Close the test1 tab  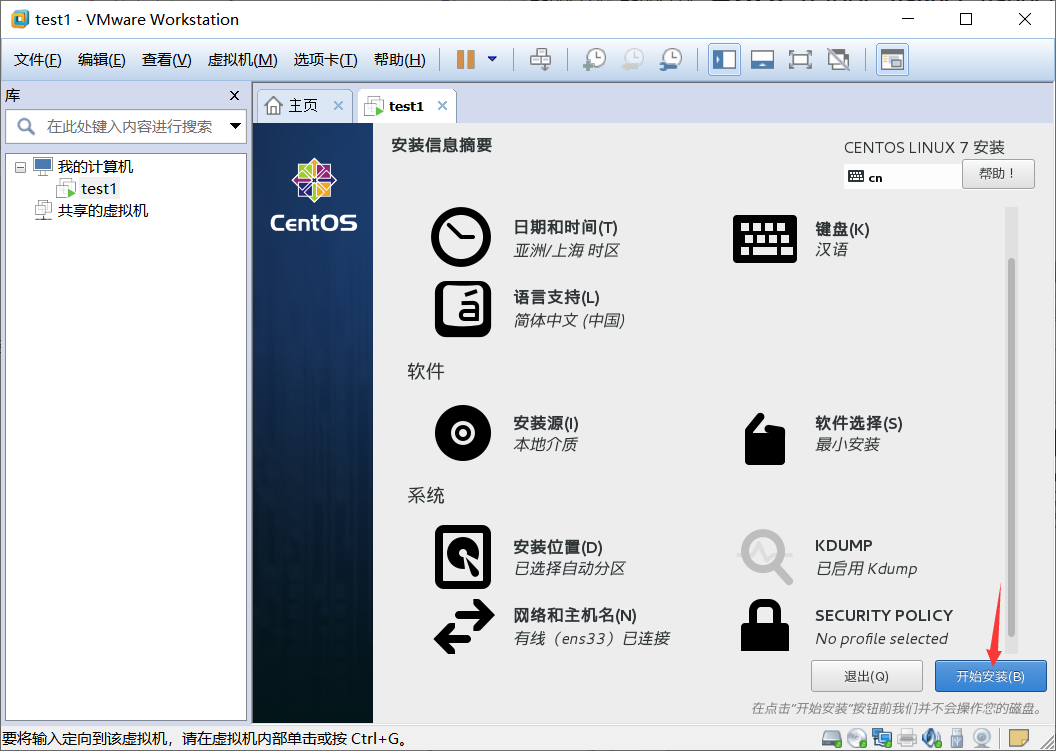coord(442,106)
